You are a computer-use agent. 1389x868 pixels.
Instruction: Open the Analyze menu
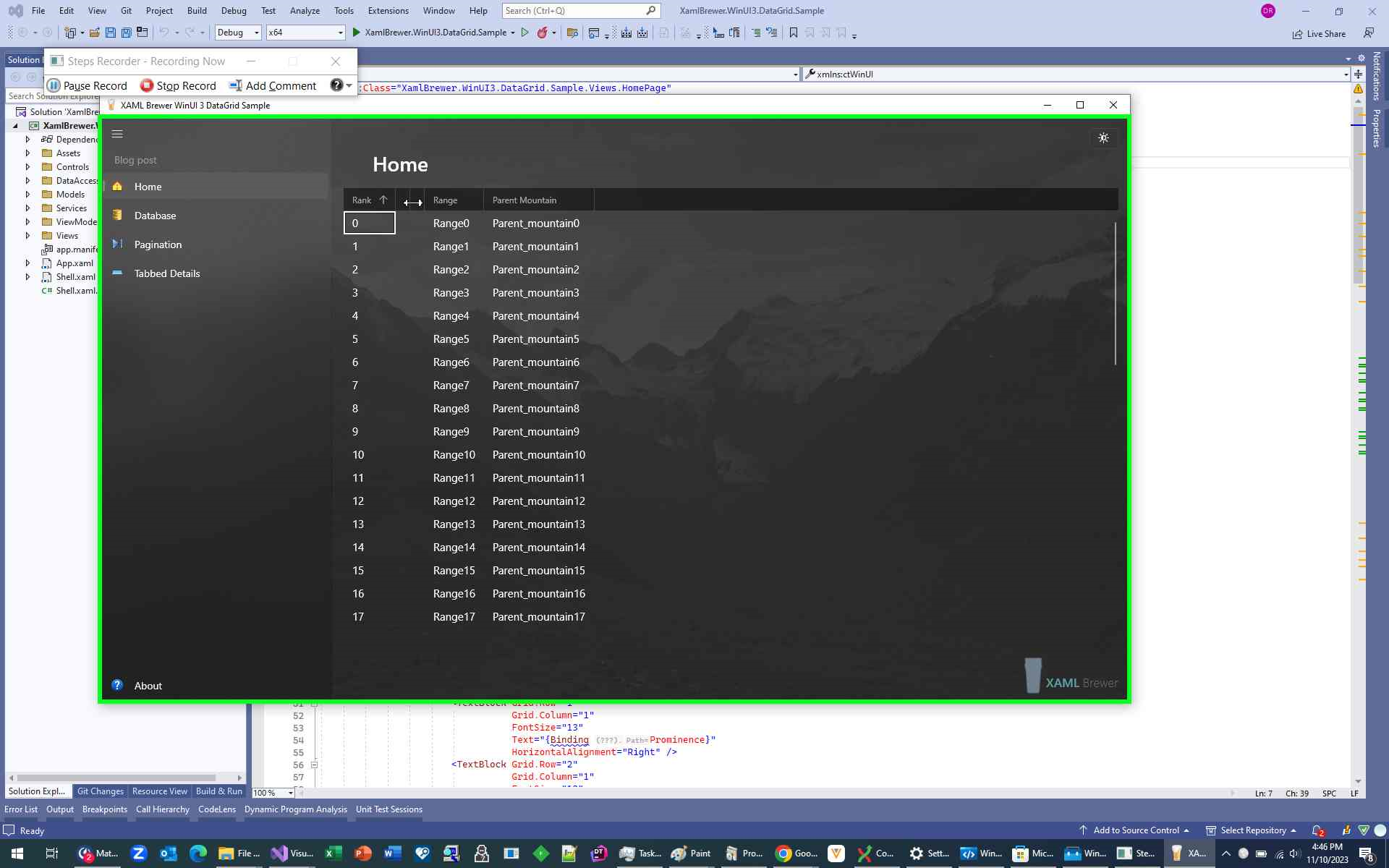tap(305, 11)
